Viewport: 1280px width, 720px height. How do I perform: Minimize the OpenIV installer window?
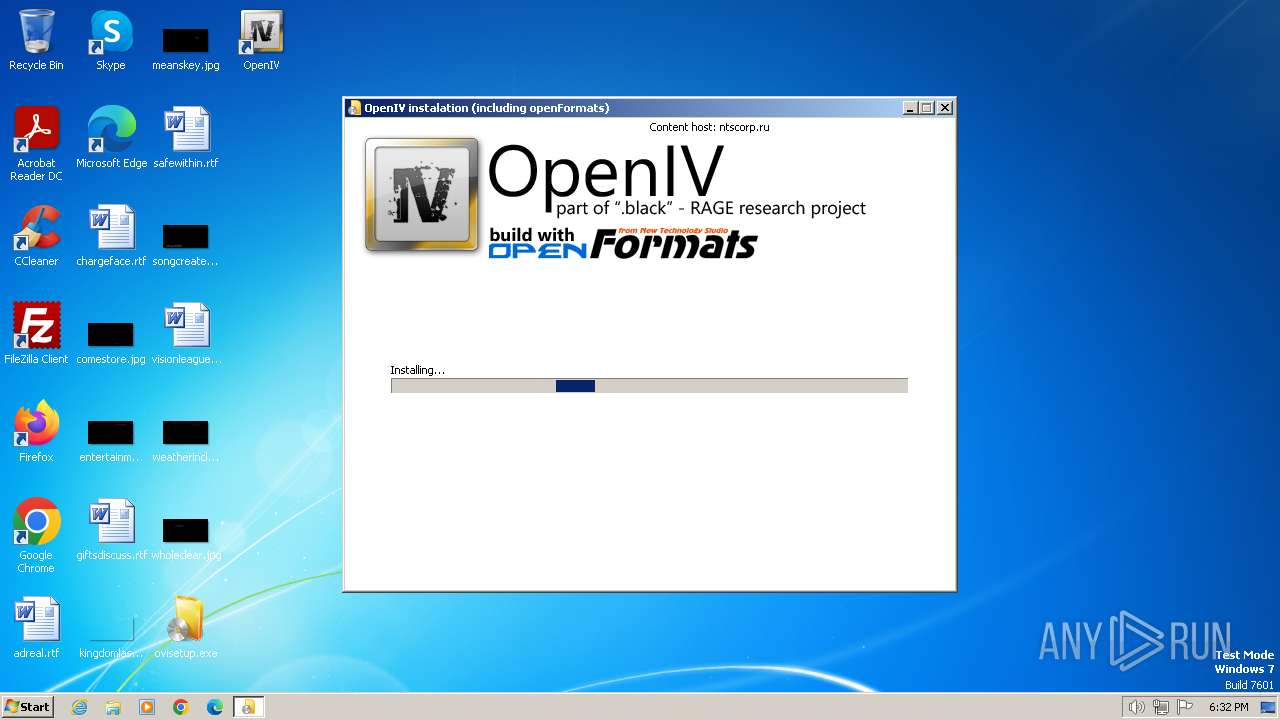click(910, 108)
